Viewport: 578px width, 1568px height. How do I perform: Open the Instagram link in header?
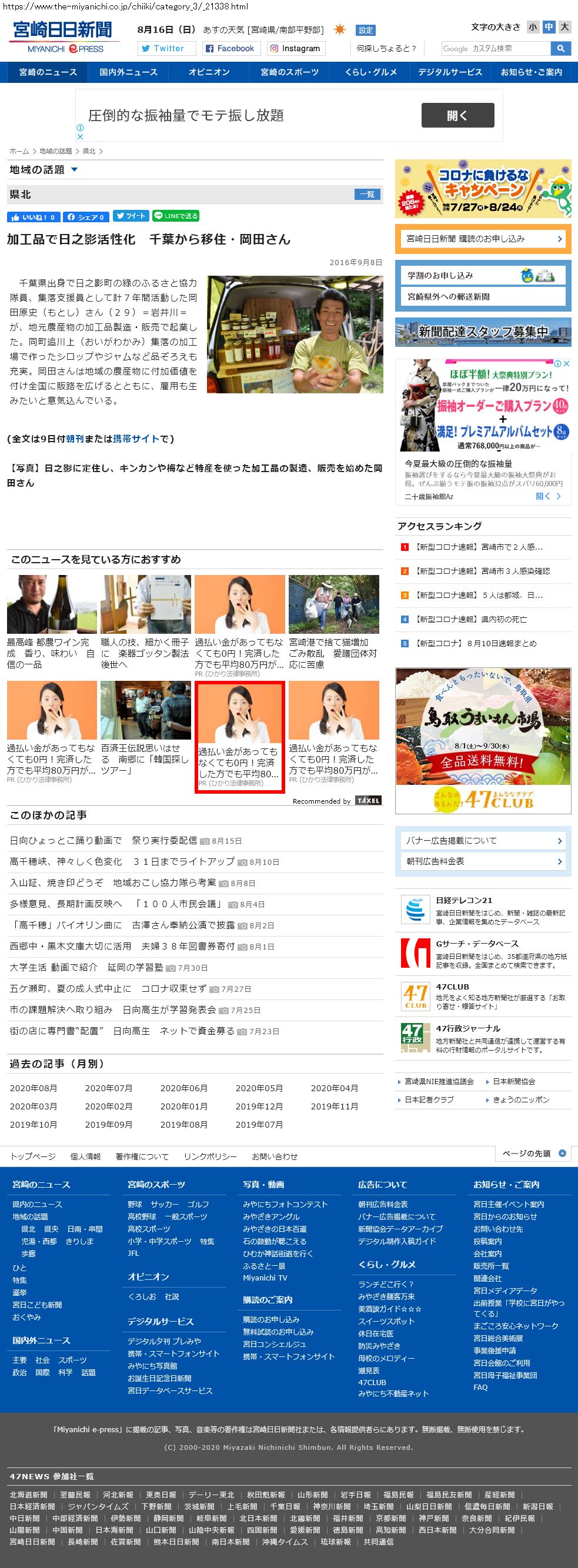point(295,49)
